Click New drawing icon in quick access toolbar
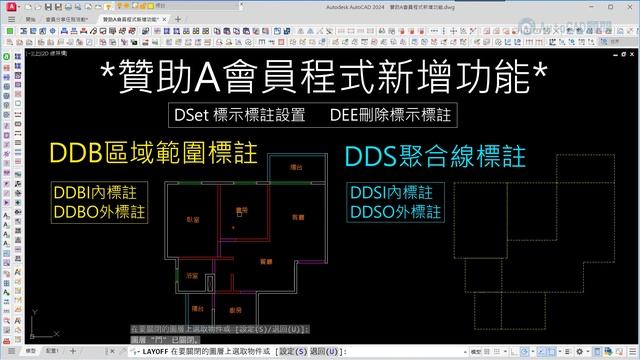Screen dimensions: 640x360 click(x=28, y=7)
